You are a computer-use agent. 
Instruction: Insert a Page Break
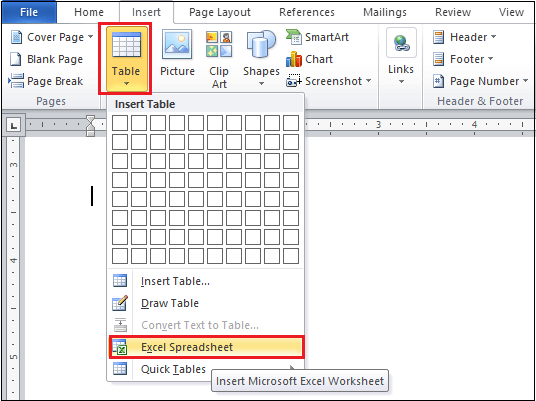[45, 81]
